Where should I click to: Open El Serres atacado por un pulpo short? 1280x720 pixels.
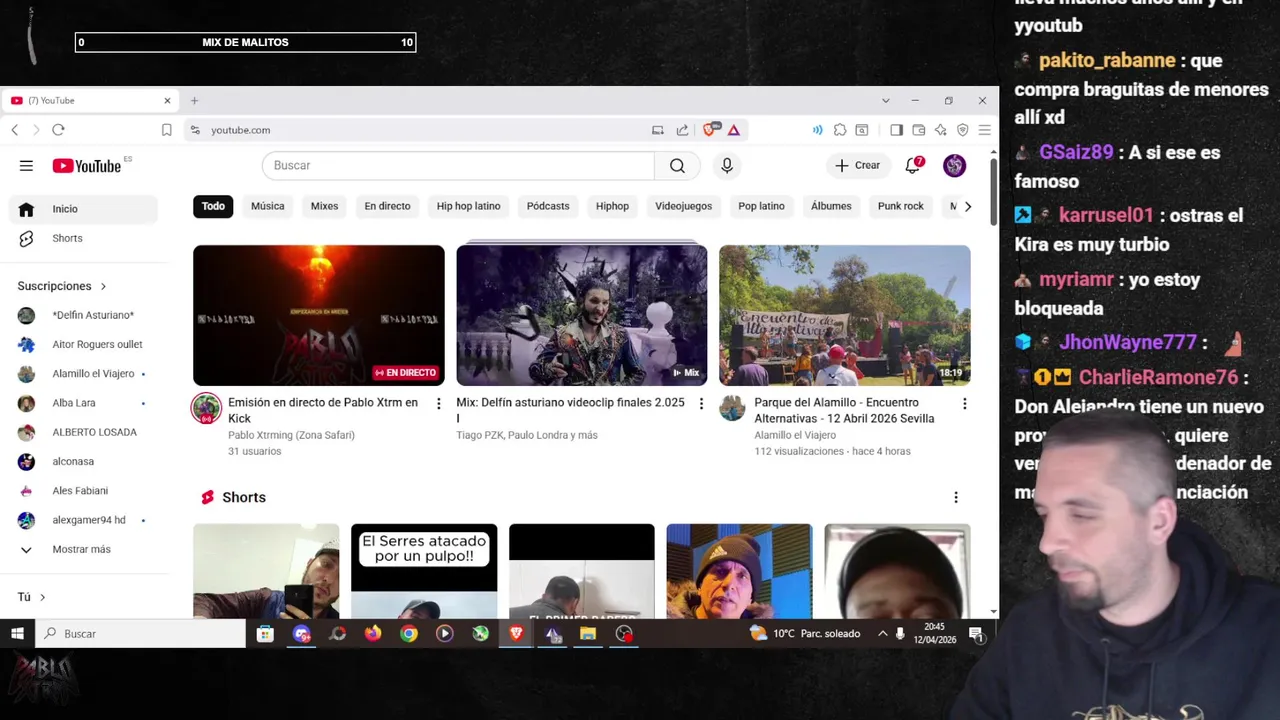[424, 571]
